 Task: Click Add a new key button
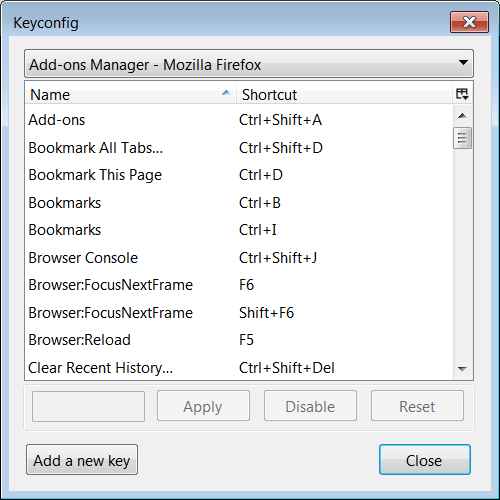(x=82, y=460)
